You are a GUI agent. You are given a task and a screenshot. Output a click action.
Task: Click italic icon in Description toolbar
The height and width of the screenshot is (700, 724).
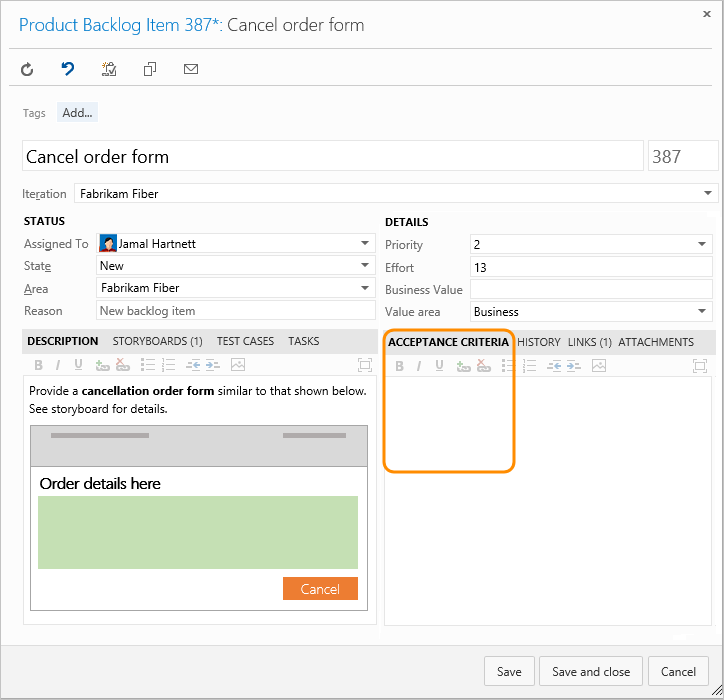point(58,365)
